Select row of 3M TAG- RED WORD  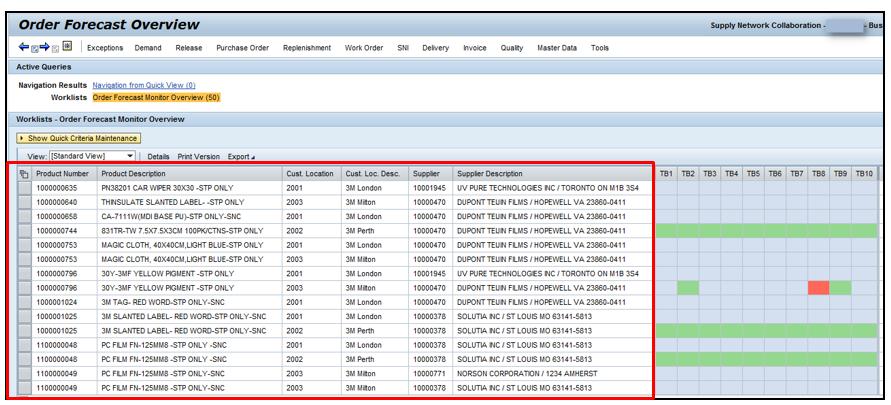coord(24,302)
